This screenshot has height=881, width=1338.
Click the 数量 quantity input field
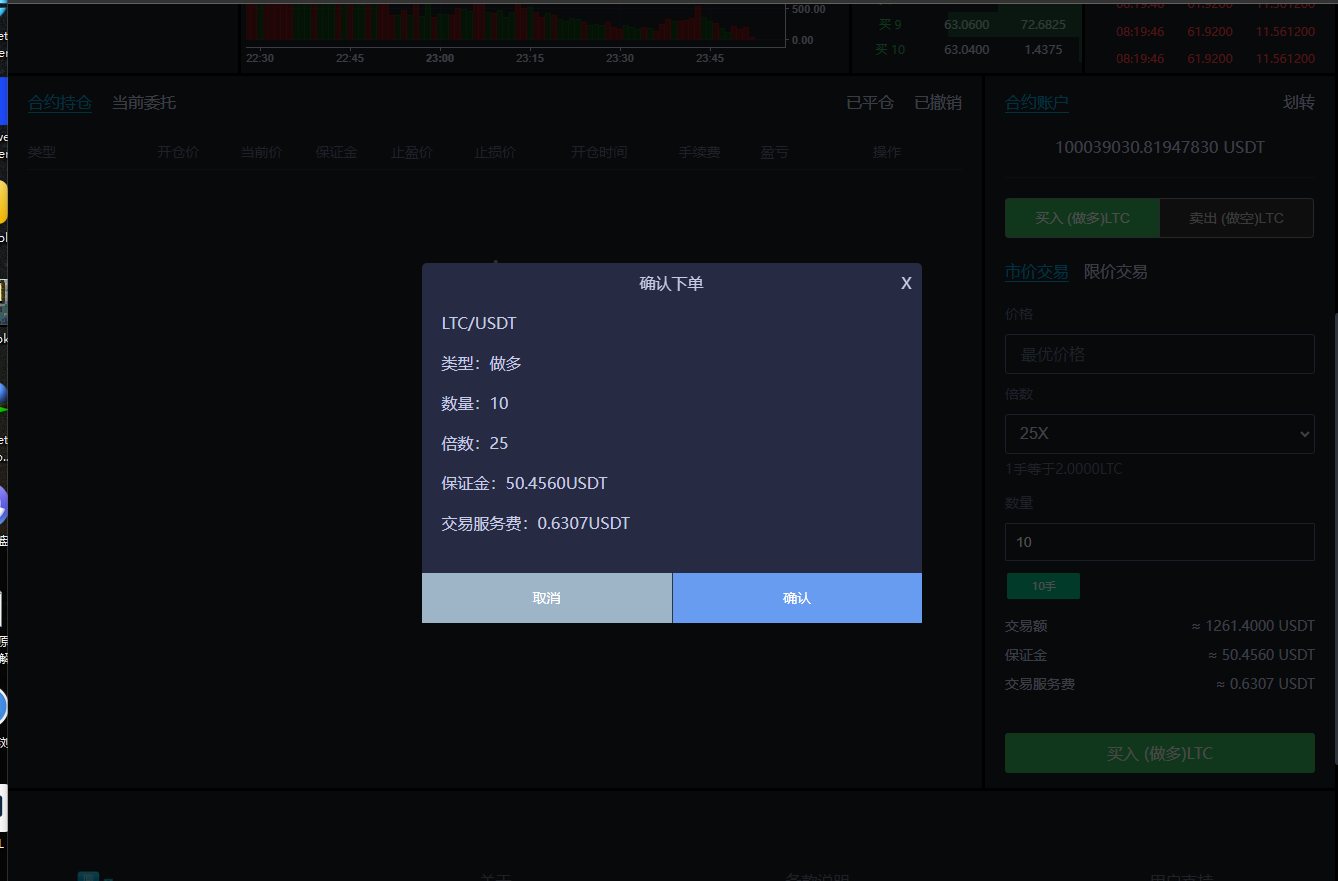[1159, 542]
